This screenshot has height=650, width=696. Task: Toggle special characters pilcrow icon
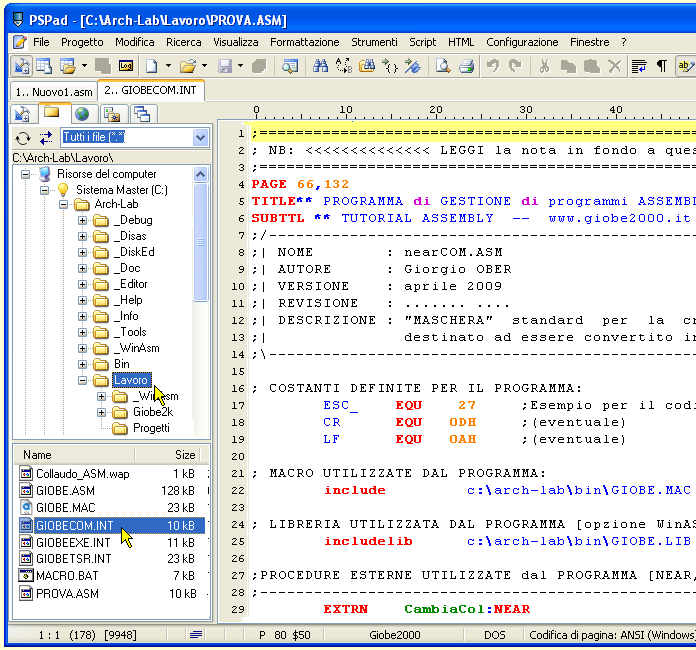point(662,67)
